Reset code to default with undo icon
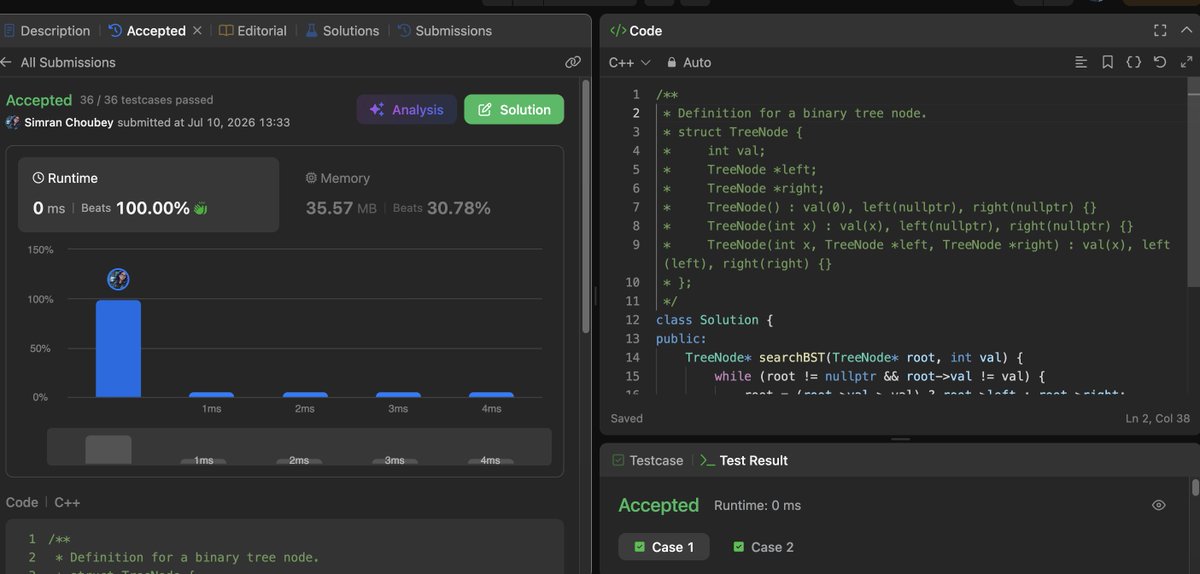This screenshot has height=574, width=1200. pyautogui.click(x=1159, y=62)
